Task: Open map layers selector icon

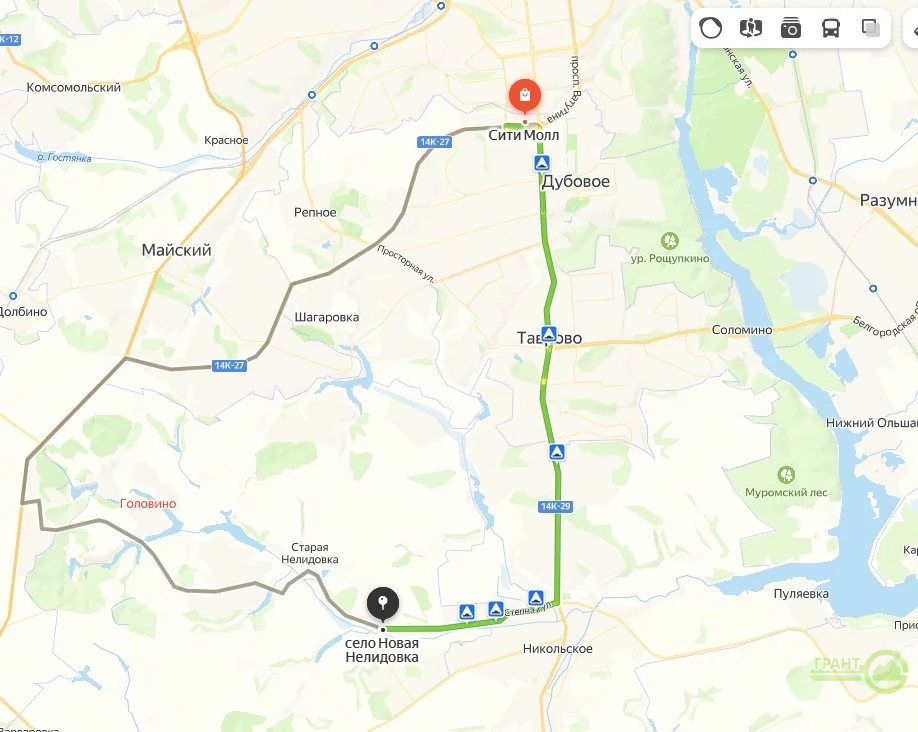Action: tap(871, 28)
